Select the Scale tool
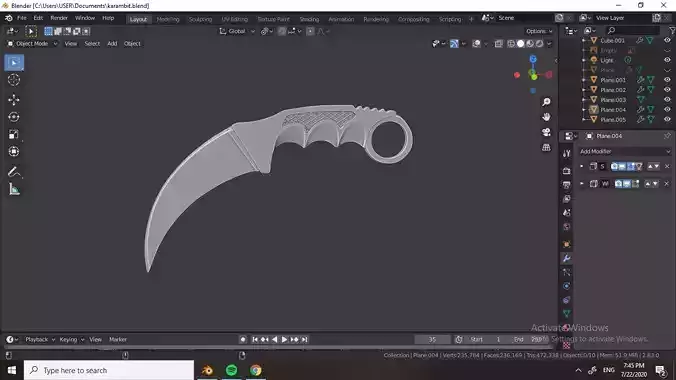Viewport: 676px width, 380px height. (x=14, y=134)
